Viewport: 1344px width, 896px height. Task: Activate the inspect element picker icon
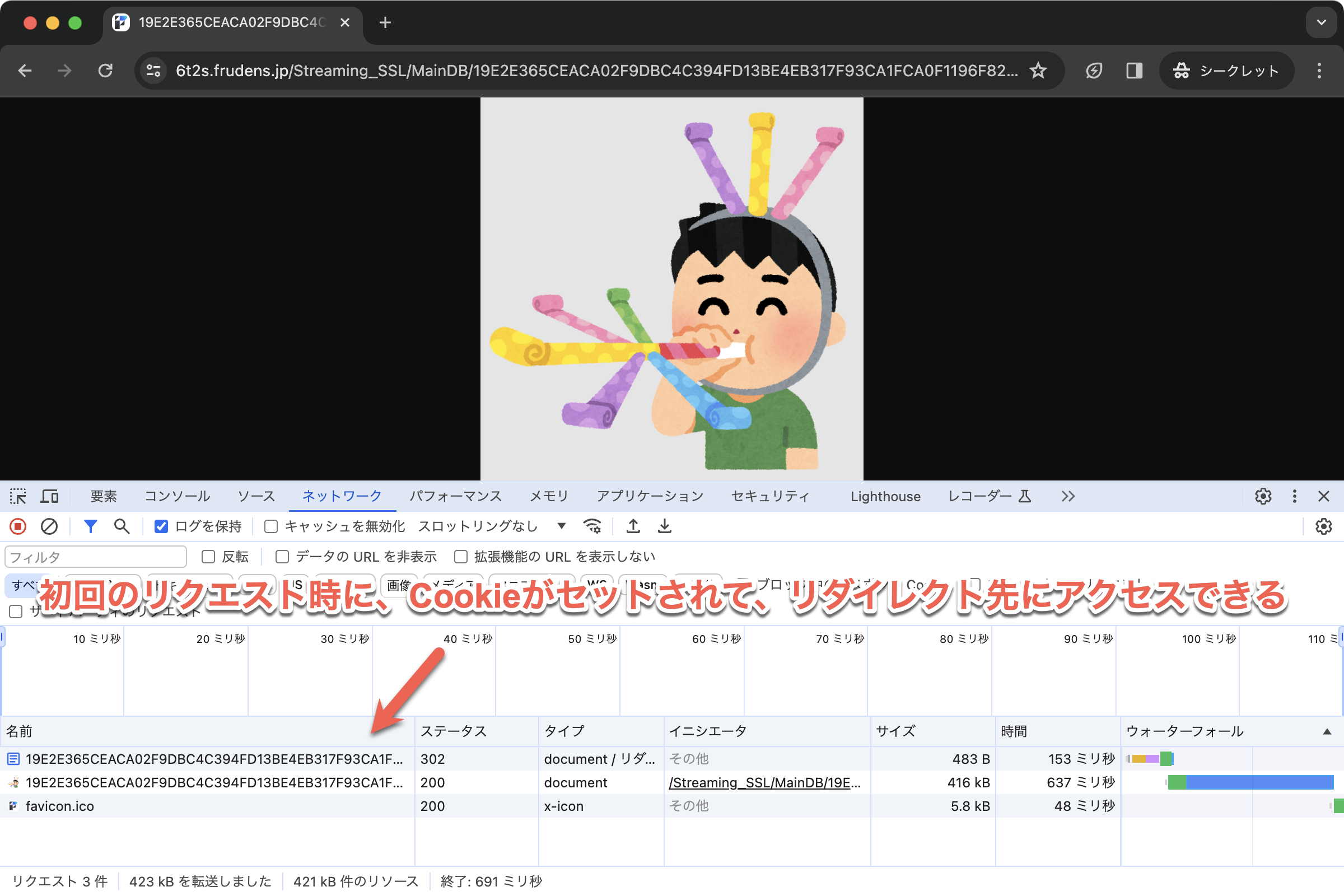pyautogui.click(x=18, y=496)
